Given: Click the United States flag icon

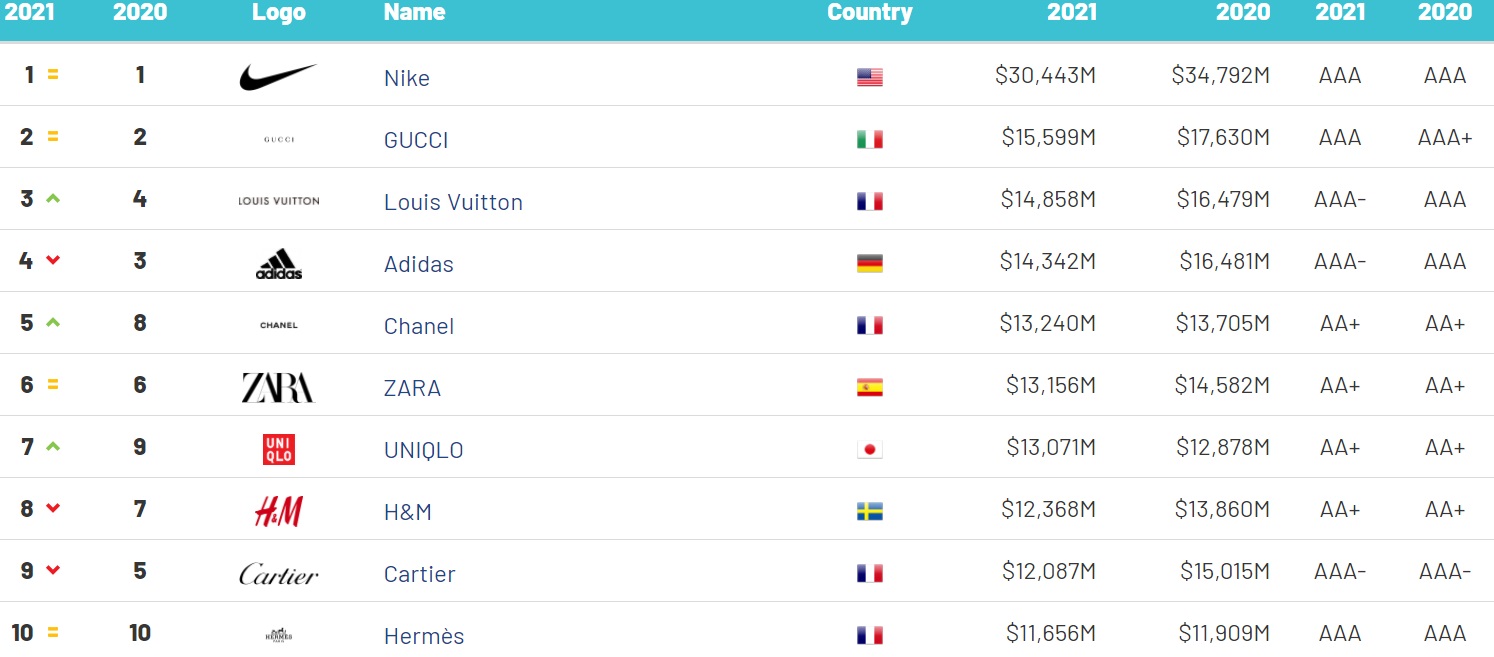Looking at the screenshot, I should [870, 77].
